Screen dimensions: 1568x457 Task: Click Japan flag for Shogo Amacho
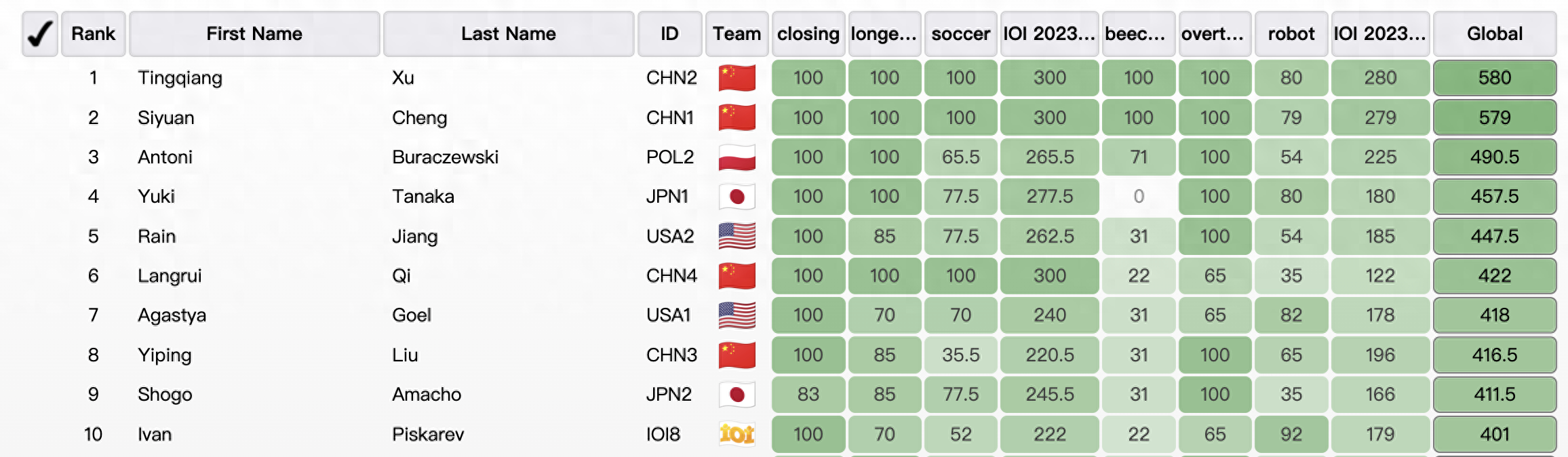tap(737, 395)
